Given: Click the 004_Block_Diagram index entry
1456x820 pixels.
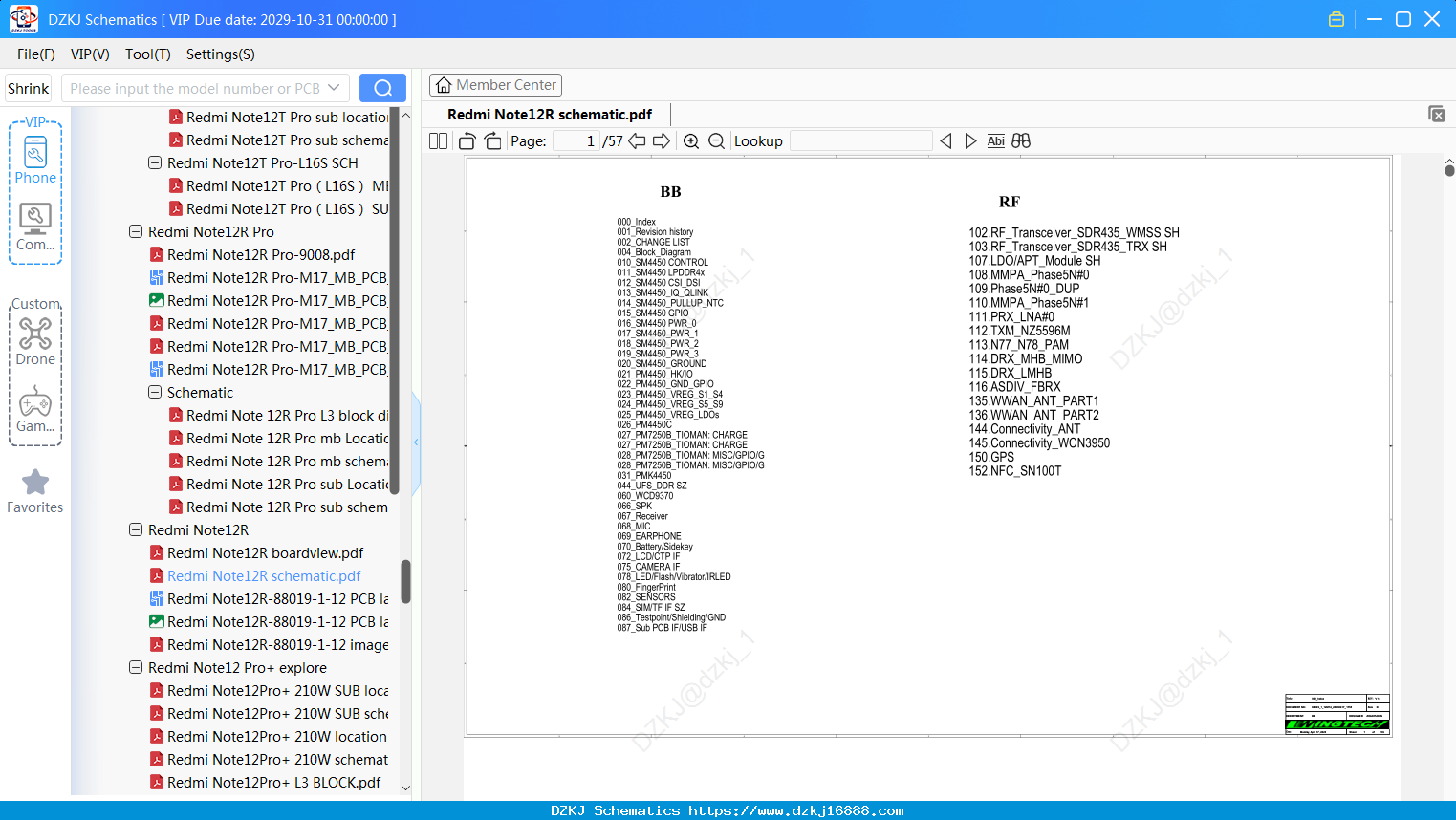Looking at the screenshot, I should [x=654, y=252].
